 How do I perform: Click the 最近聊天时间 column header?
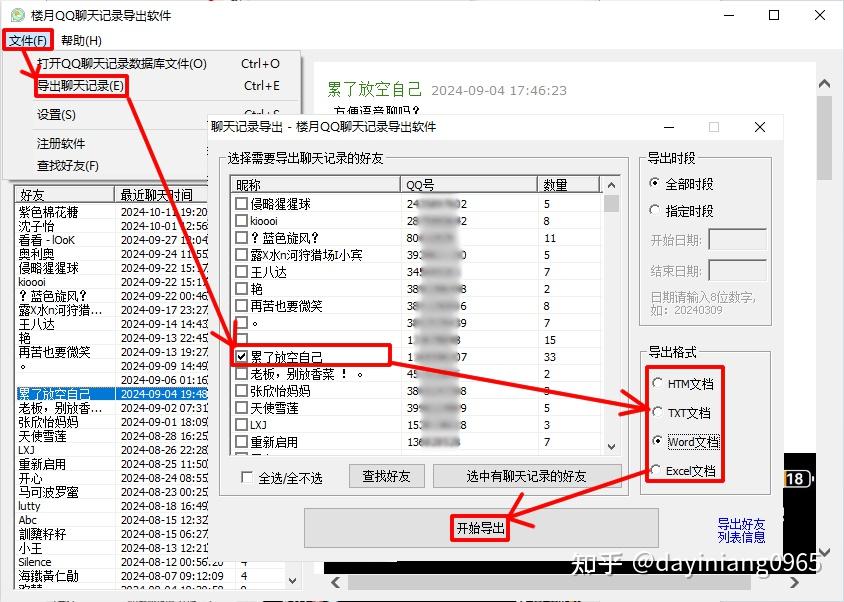point(161,194)
